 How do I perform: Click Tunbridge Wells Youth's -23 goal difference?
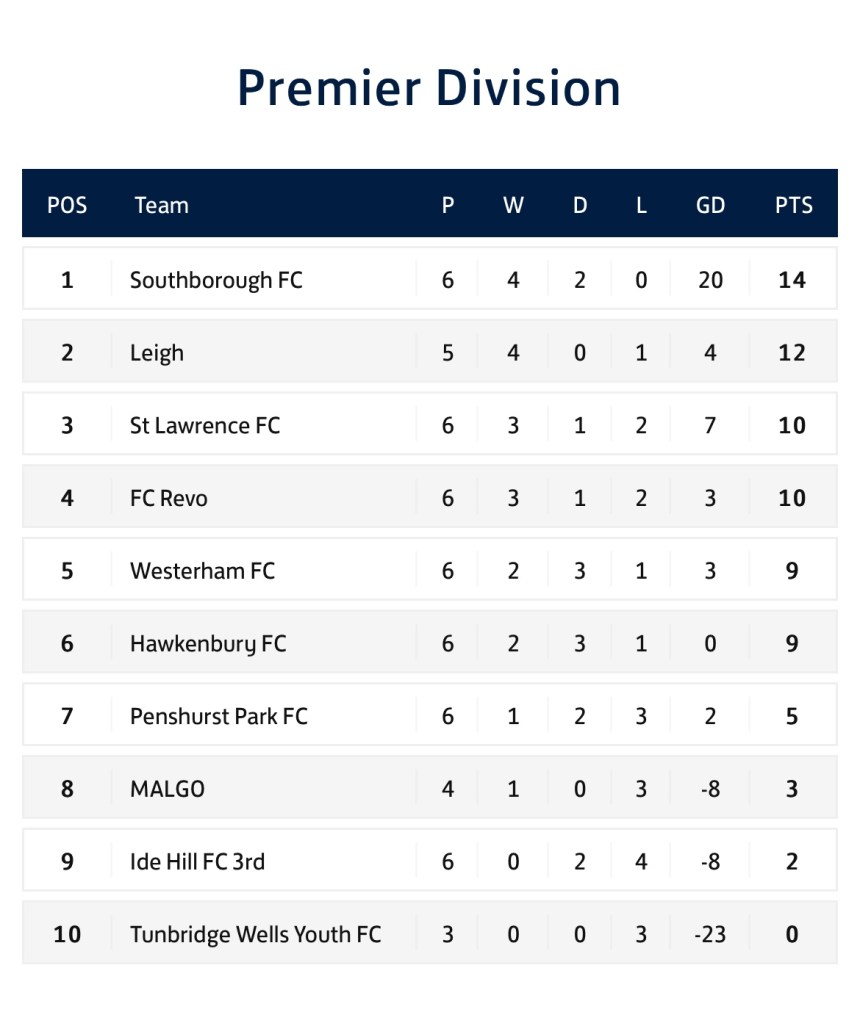[x=710, y=934]
